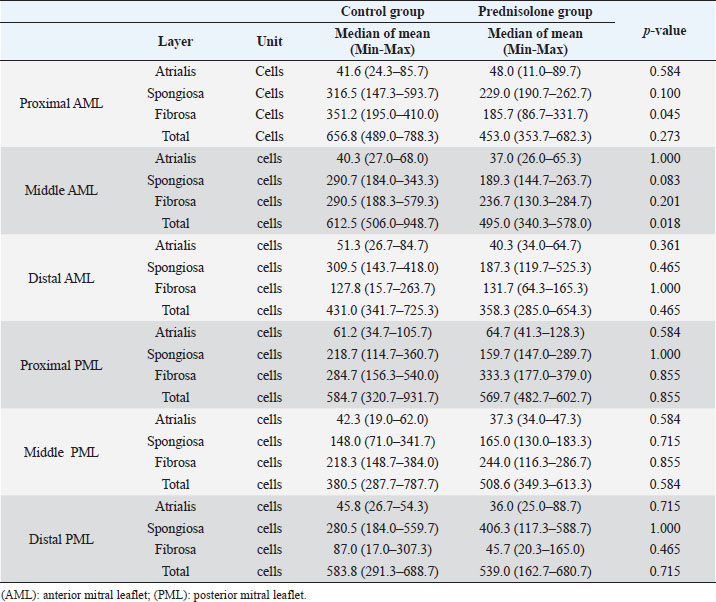Click the Layer column header
716x602 pixels.
(176, 42)
